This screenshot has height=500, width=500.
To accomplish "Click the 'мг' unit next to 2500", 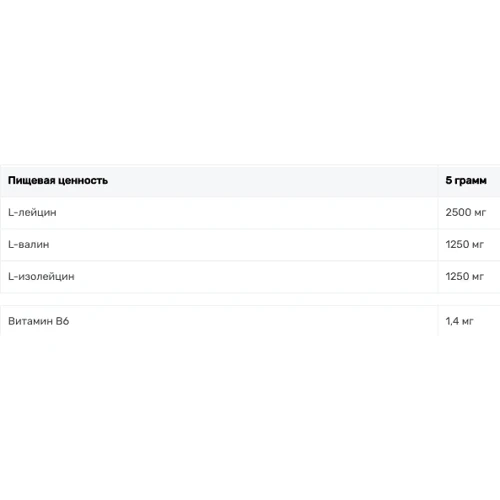I will click(x=480, y=213).
